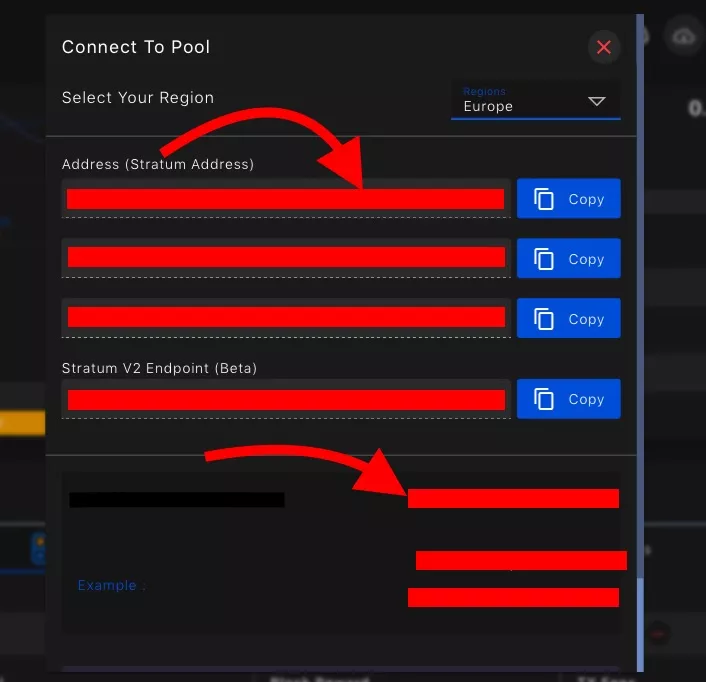Click the Regions dropdown triangle arrow
706x682 pixels.
click(597, 101)
